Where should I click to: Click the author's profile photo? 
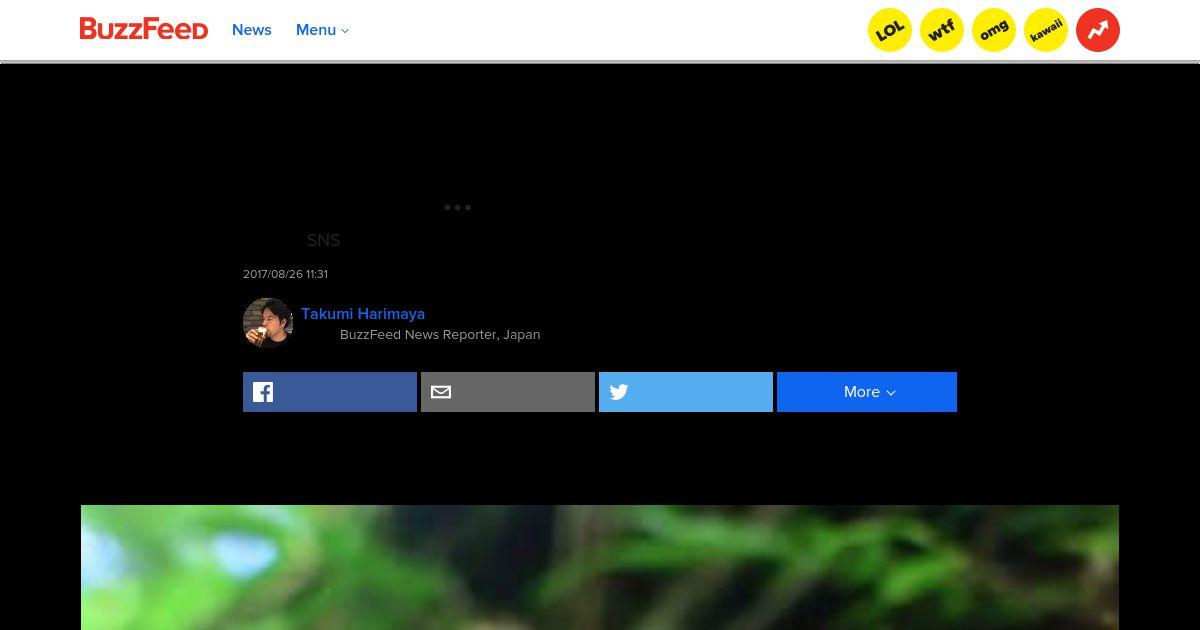point(267,322)
